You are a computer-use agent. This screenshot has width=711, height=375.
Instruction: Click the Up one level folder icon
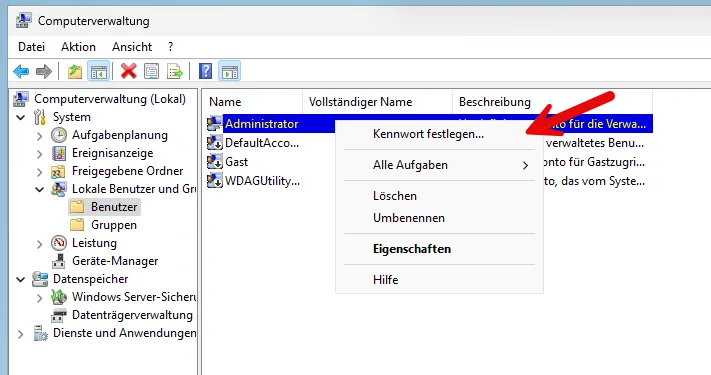click(75, 71)
